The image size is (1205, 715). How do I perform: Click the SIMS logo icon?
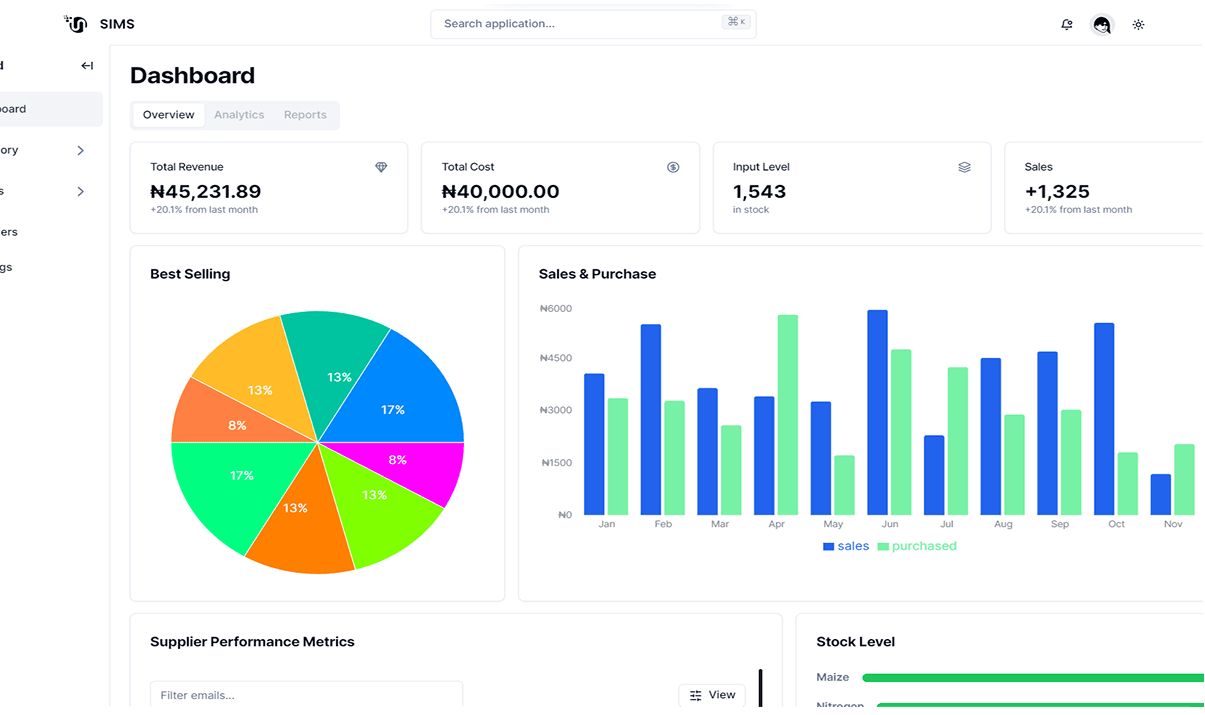pos(76,23)
